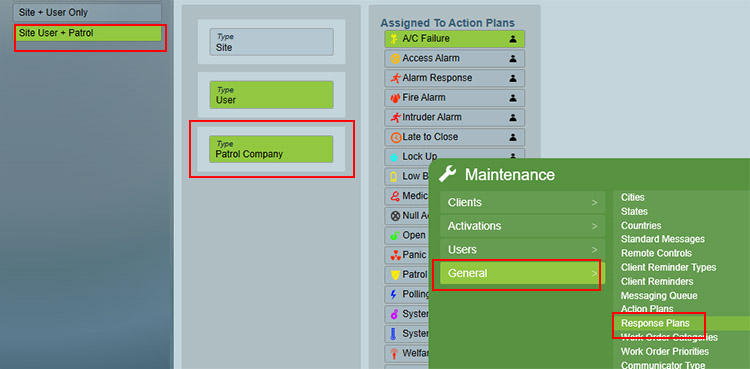Click the Type Patrol Company field
The width and height of the screenshot is (750, 369).
(x=271, y=149)
